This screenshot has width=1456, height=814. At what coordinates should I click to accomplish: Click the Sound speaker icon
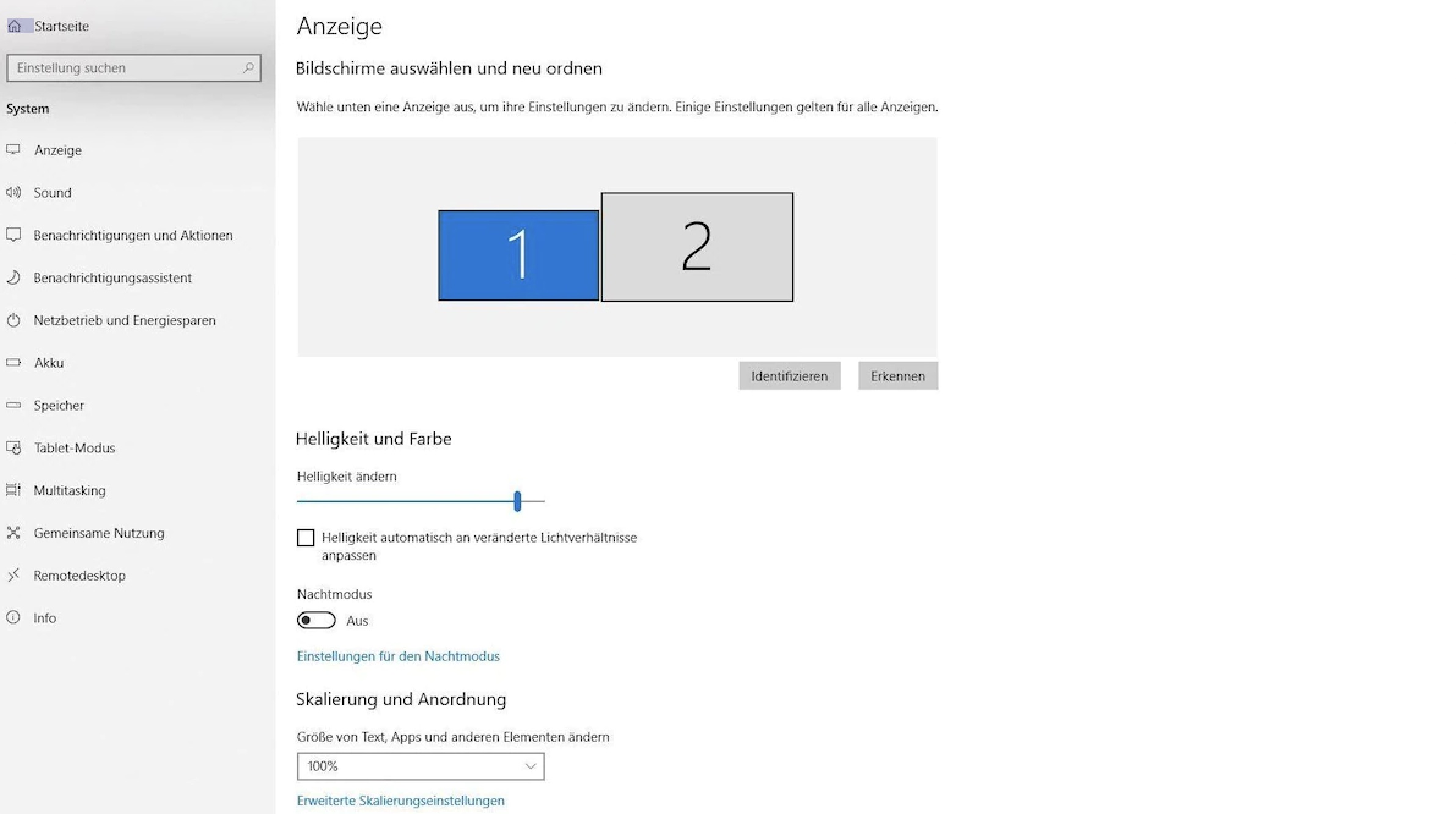coord(13,193)
